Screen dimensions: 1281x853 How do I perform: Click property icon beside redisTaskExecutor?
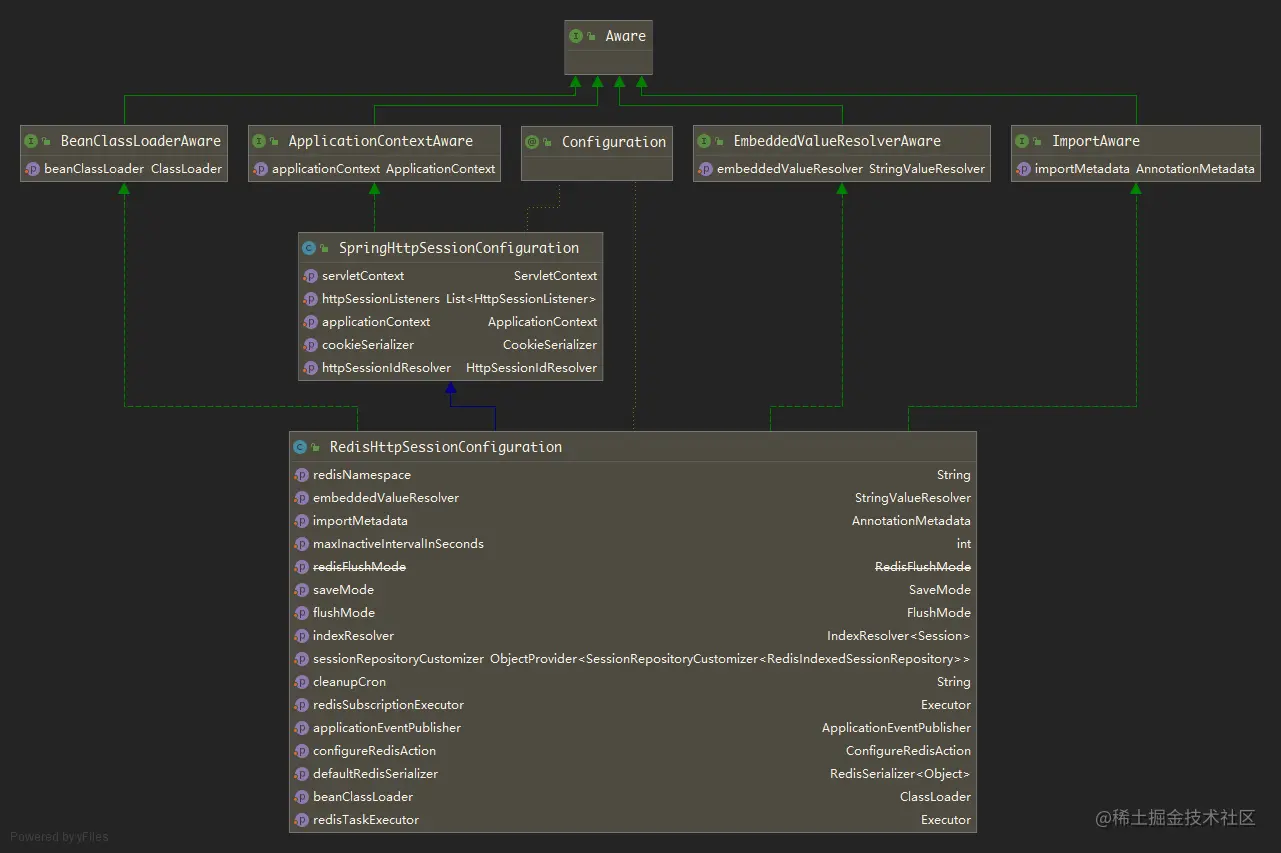pos(301,820)
